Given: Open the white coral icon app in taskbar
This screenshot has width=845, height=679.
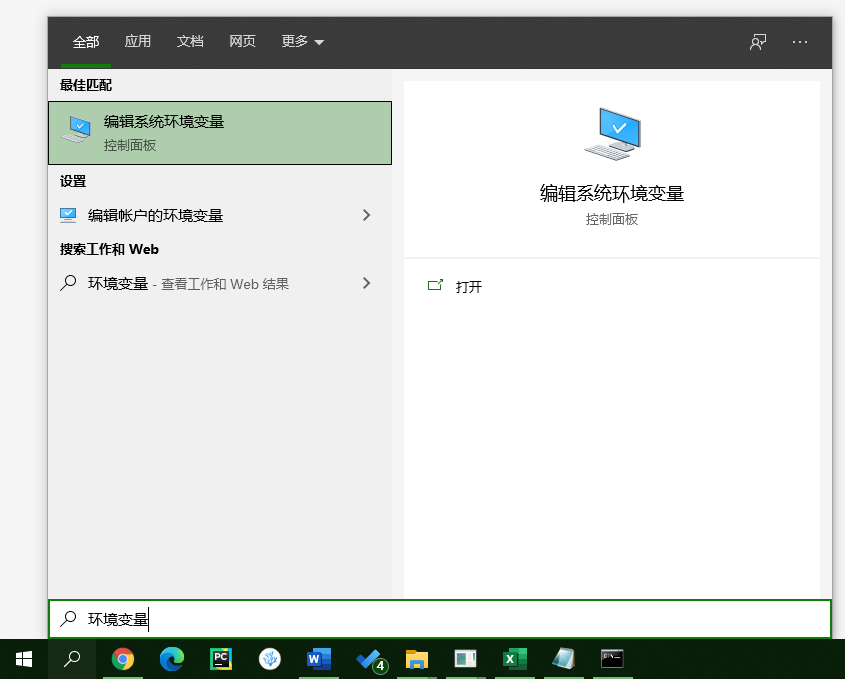Looking at the screenshot, I should [x=270, y=659].
